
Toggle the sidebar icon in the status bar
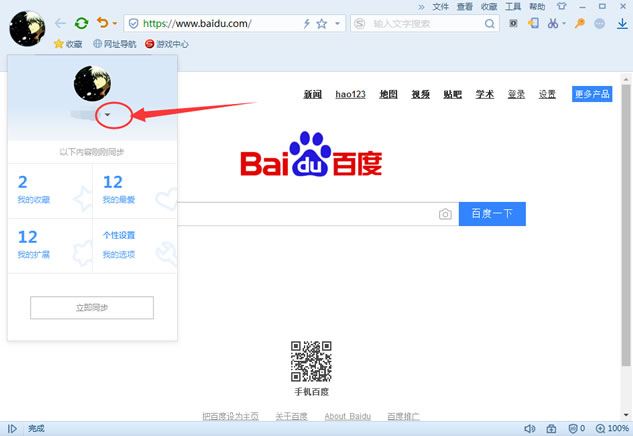coord(12,429)
